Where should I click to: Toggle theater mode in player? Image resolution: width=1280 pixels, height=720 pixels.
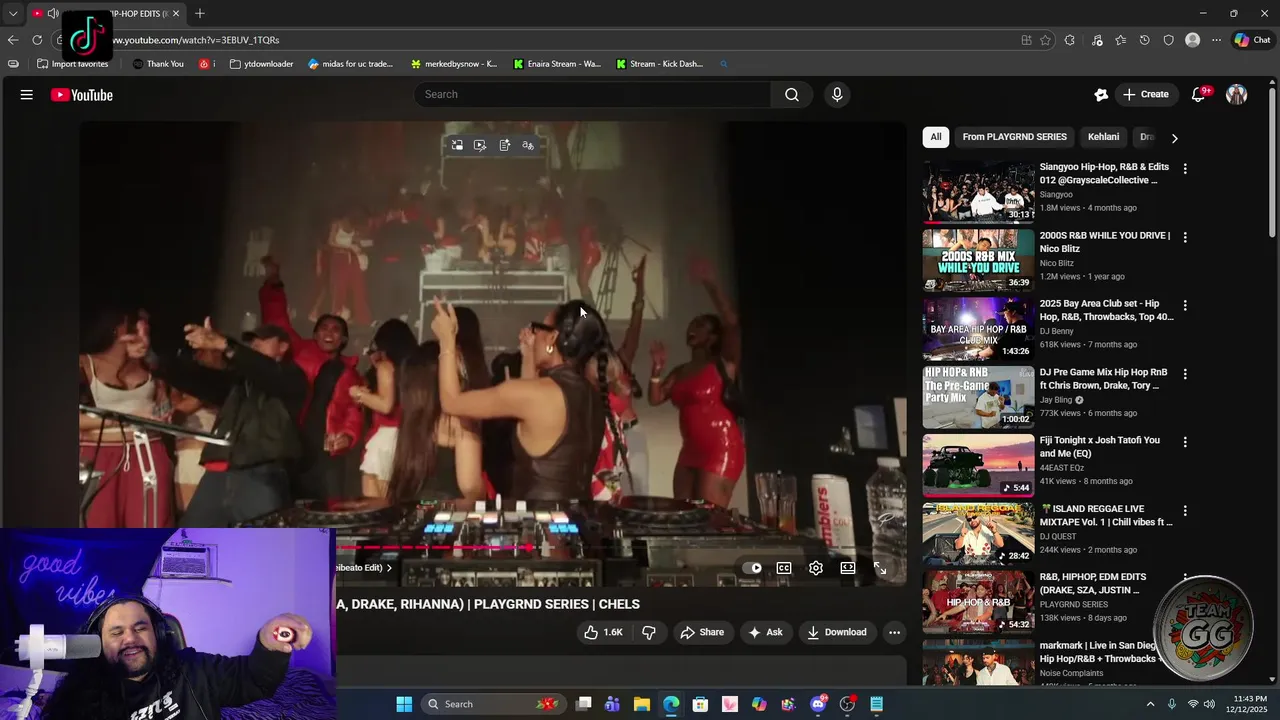tap(848, 568)
